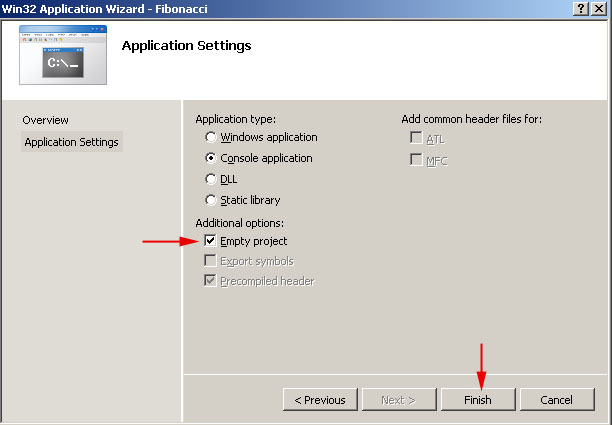Click the Additional options label
Viewport: 612px width, 425px height.
coord(240,223)
